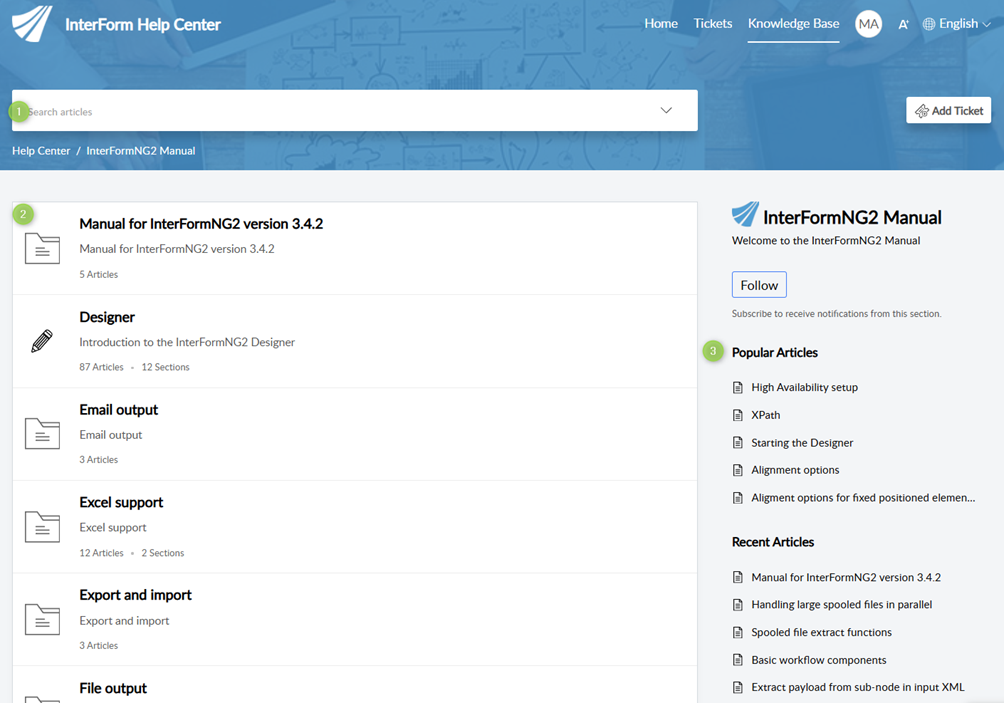This screenshot has height=703, width=1004.
Task: Open the Alignment options article
Action: coord(795,470)
